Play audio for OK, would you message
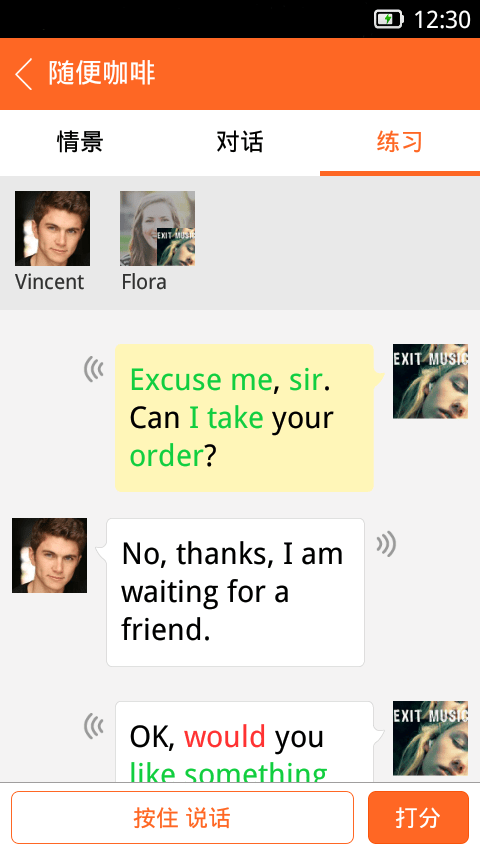 (x=94, y=726)
